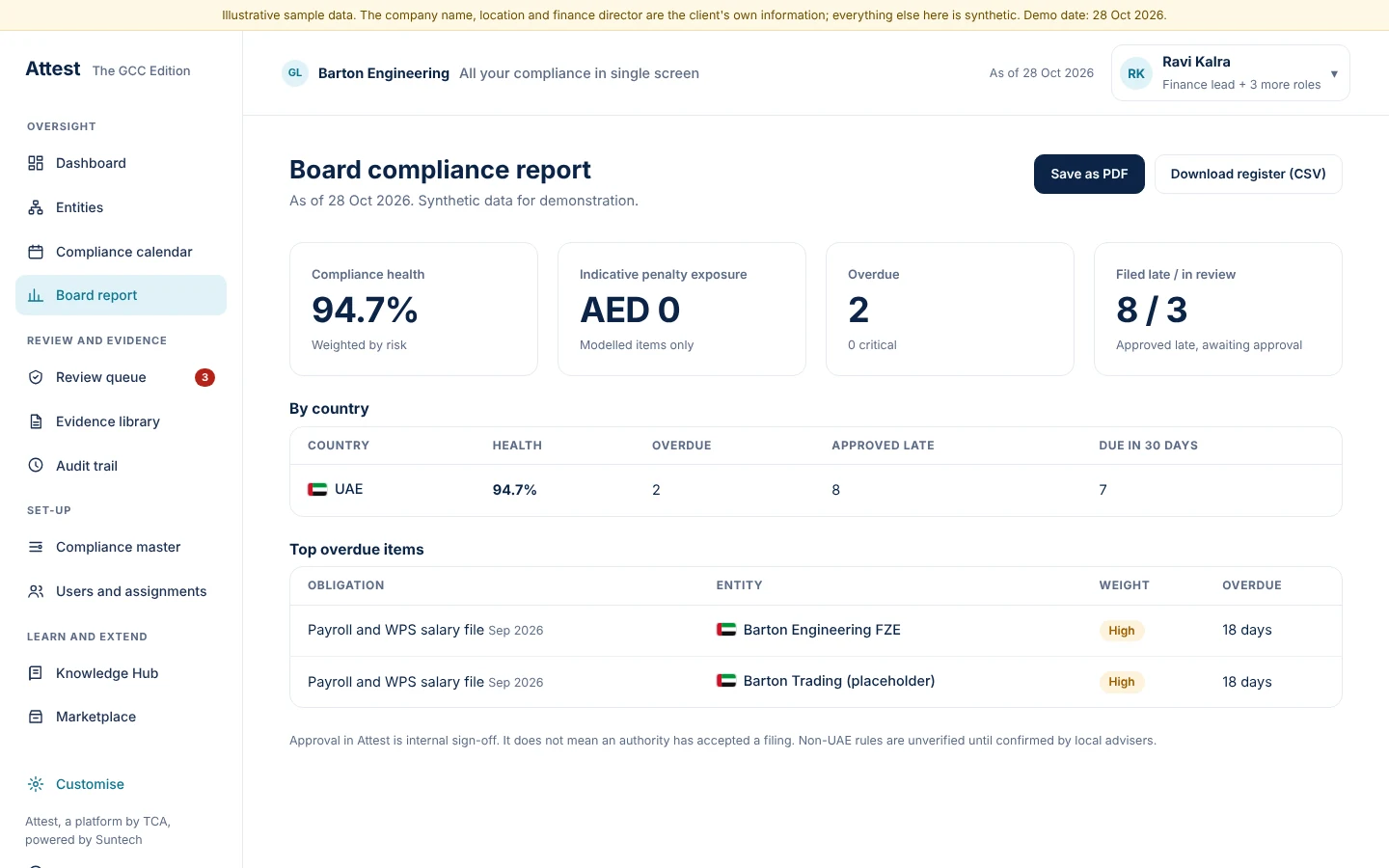
Task: Open Compliance calendar from sidebar
Action: (x=121, y=252)
